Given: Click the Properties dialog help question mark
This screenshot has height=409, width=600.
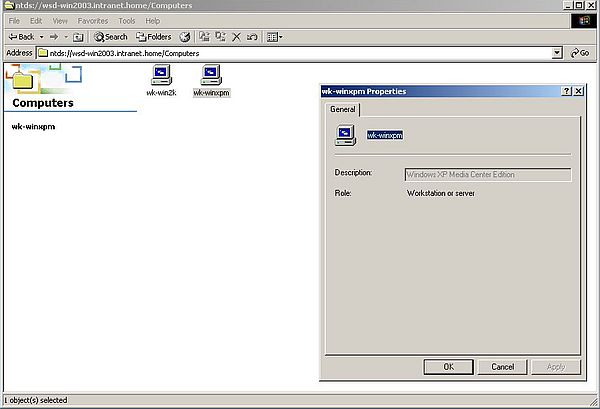Looking at the screenshot, I should 566,91.
